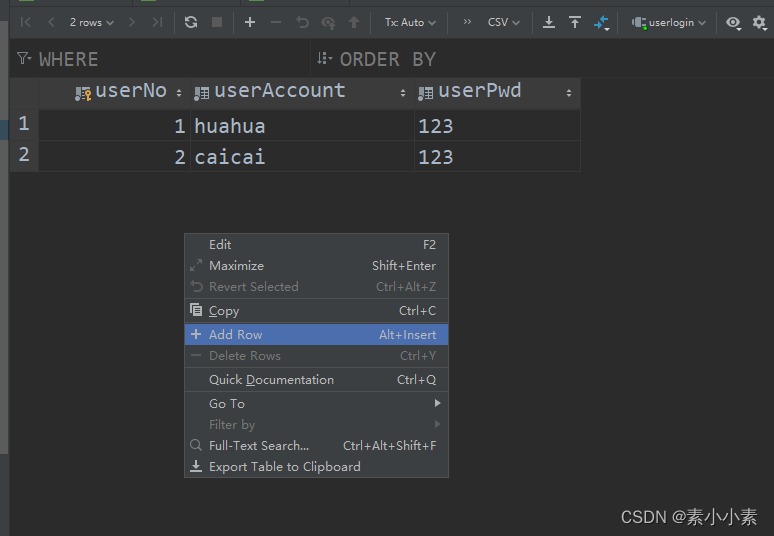
Task: Go to next page arrow icon
Action: click(x=131, y=22)
